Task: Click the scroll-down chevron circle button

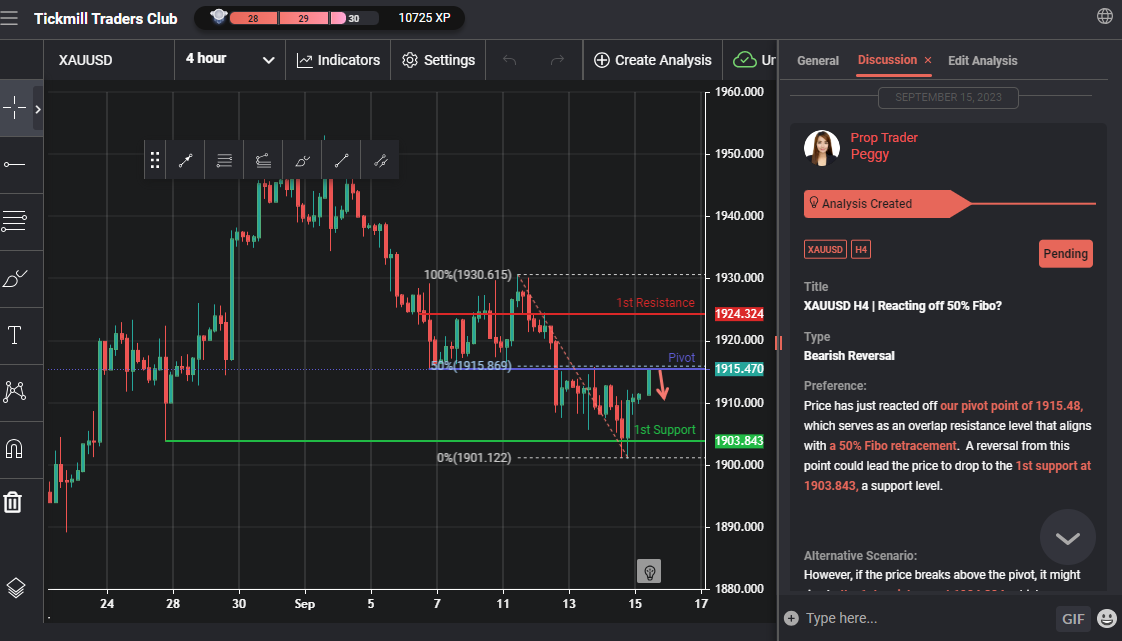Action: pyautogui.click(x=1068, y=537)
